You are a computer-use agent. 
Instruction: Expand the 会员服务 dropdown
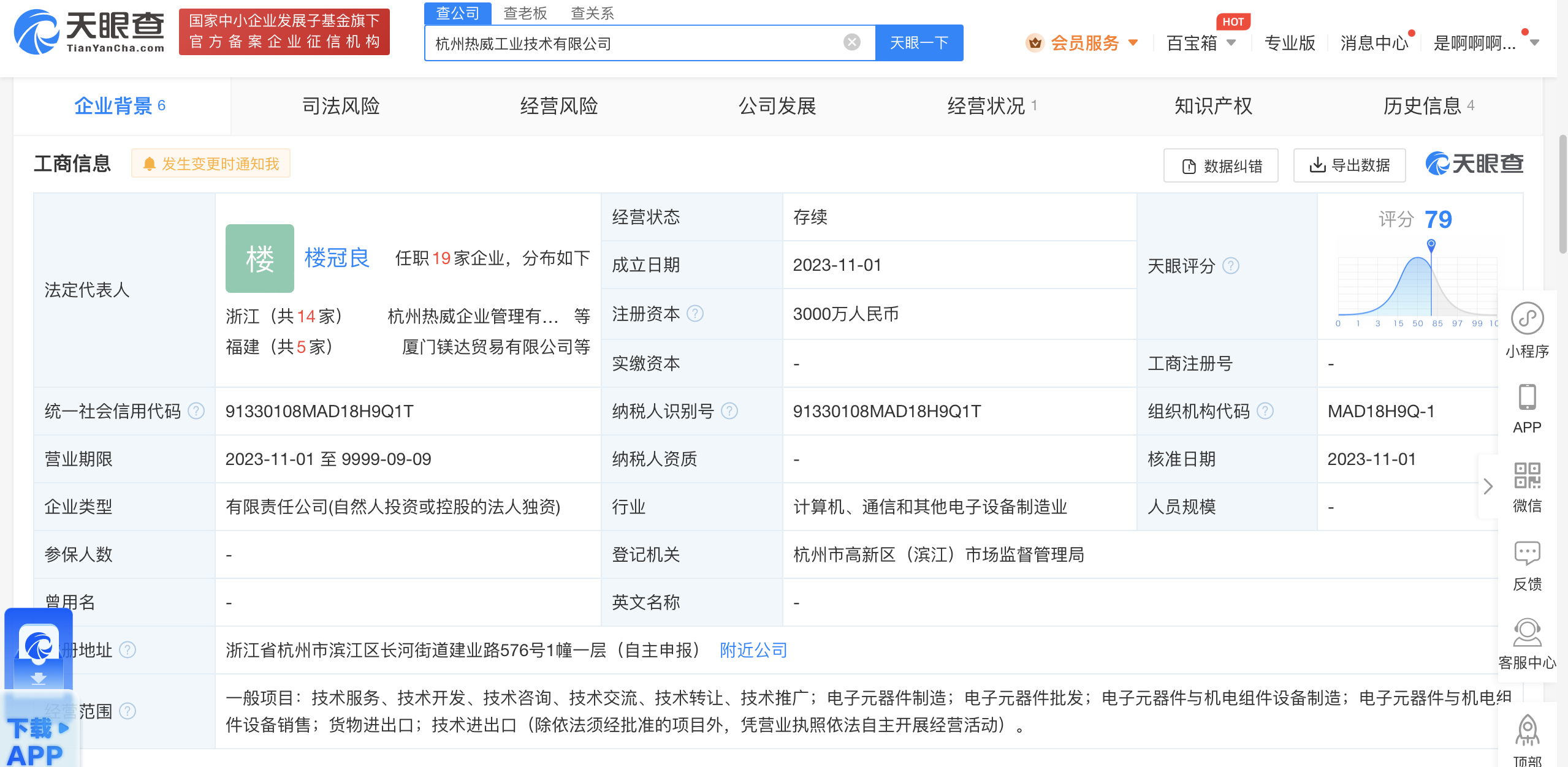click(1133, 43)
